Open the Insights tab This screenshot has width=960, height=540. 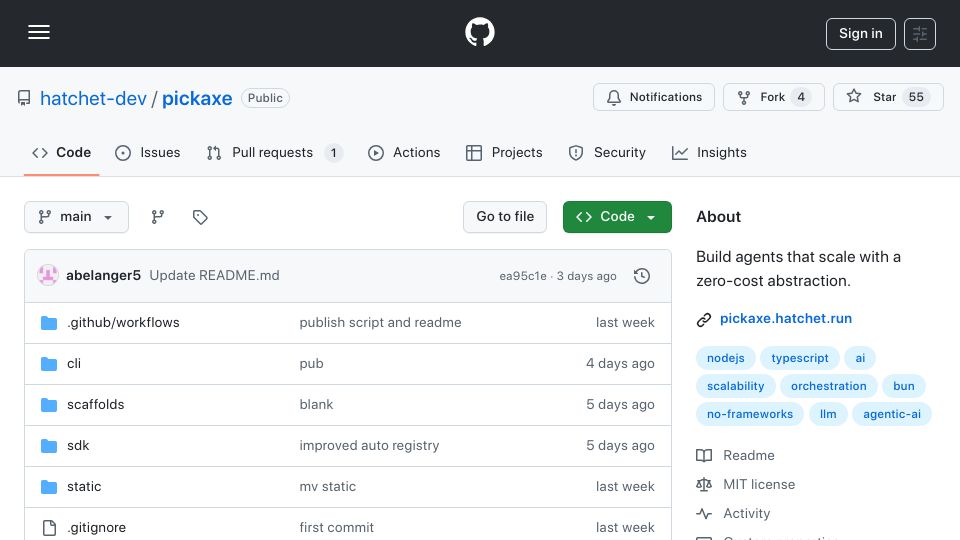point(709,152)
